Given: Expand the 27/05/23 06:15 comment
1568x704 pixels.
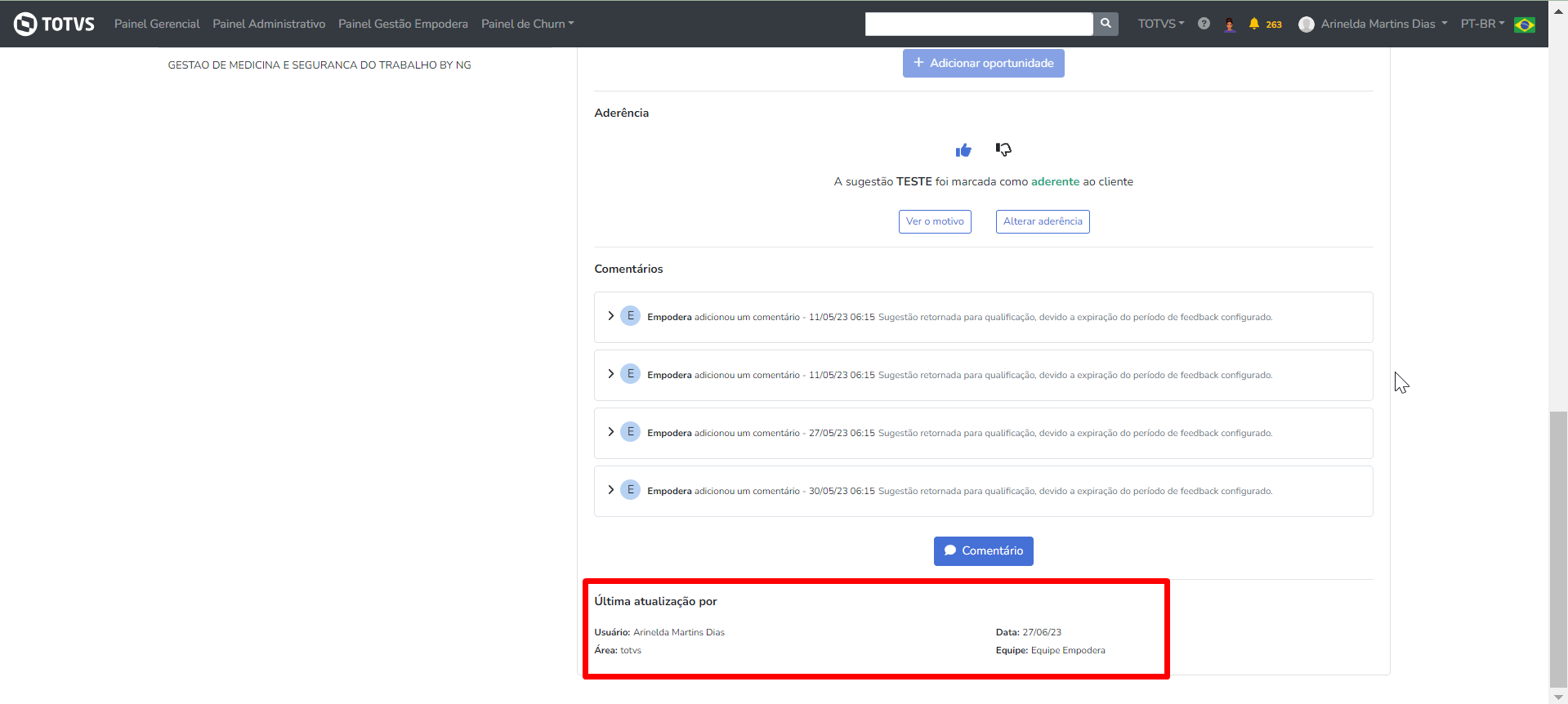Looking at the screenshot, I should coord(610,431).
